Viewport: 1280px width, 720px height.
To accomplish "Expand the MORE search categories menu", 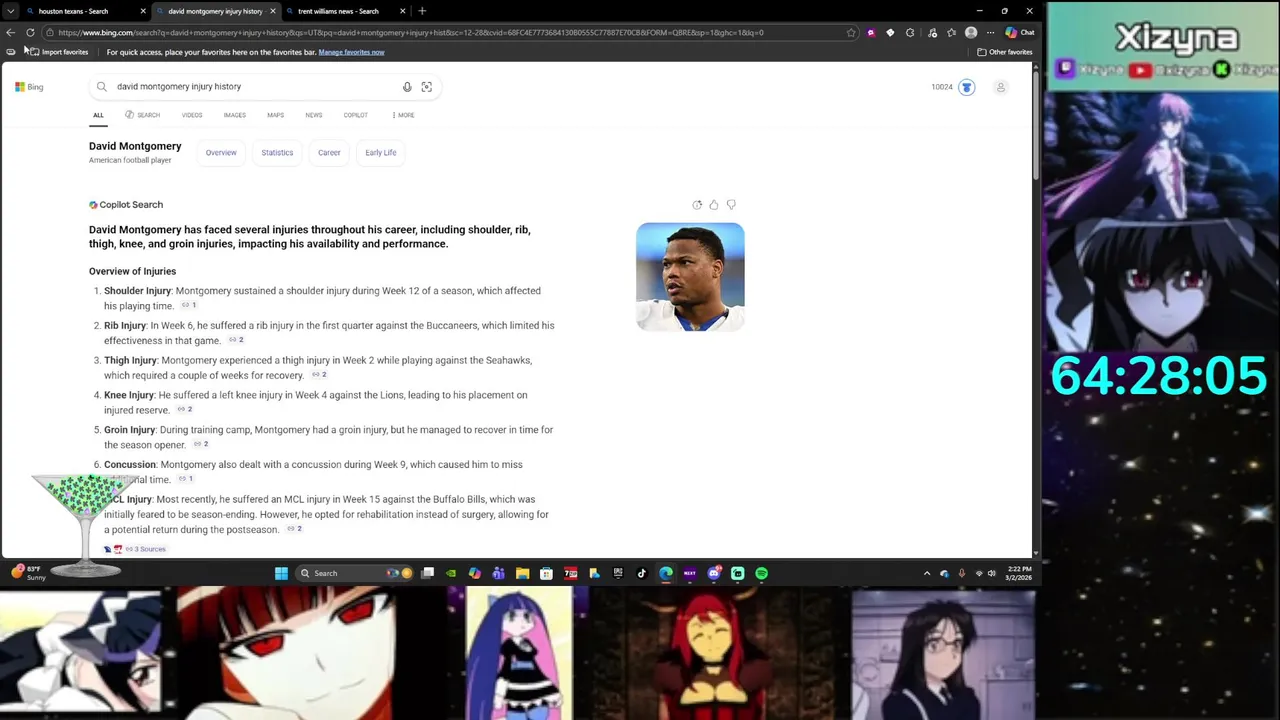I will (x=403, y=115).
